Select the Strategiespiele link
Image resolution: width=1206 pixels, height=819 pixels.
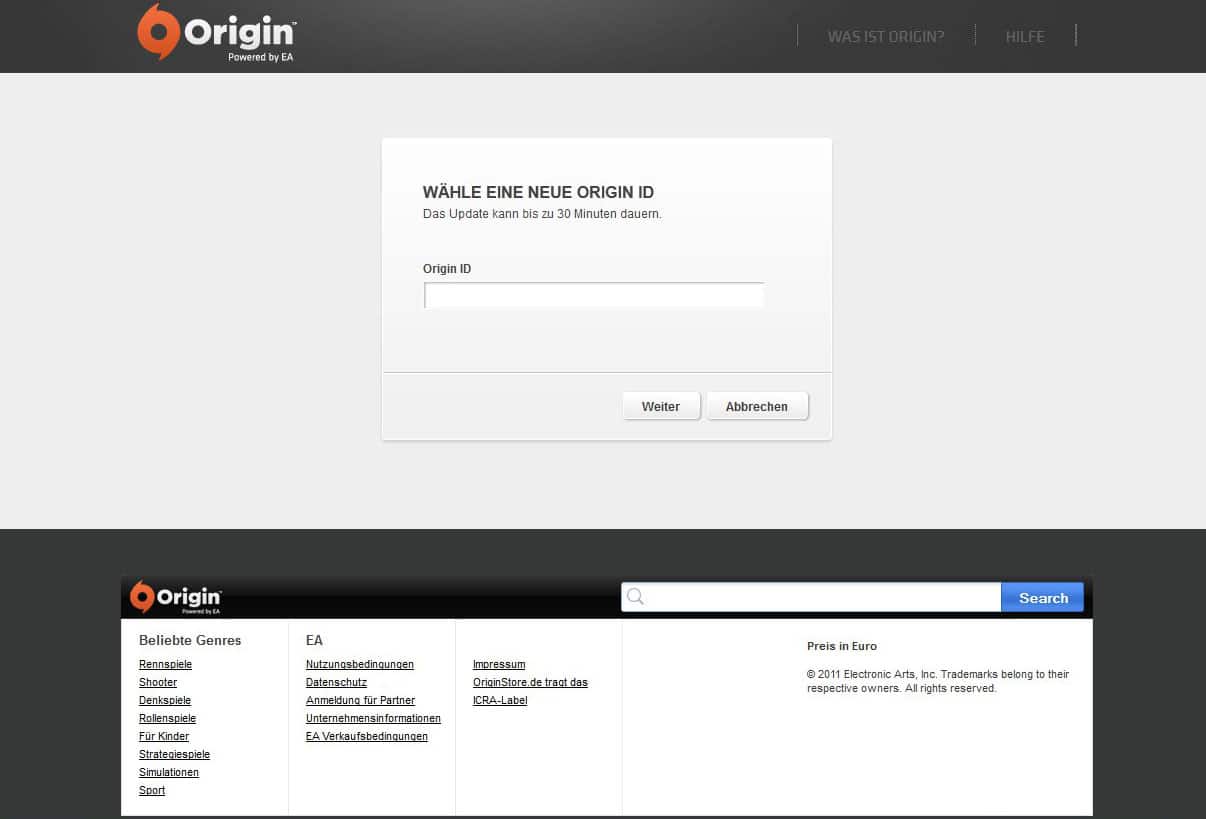[174, 754]
